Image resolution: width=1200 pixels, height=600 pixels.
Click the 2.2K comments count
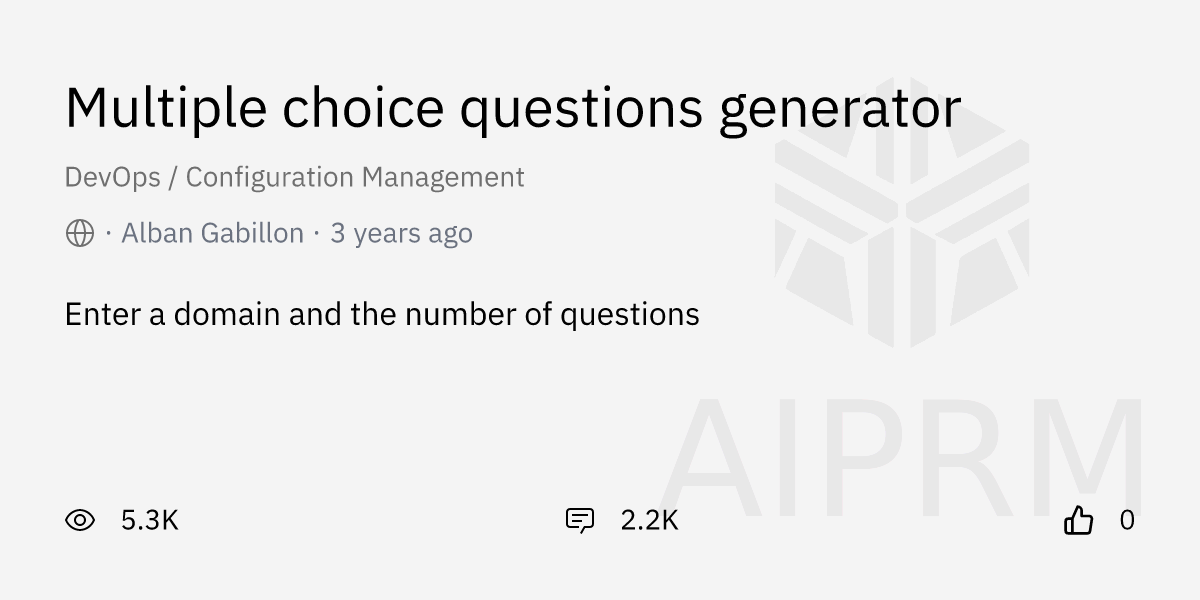click(x=649, y=520)
